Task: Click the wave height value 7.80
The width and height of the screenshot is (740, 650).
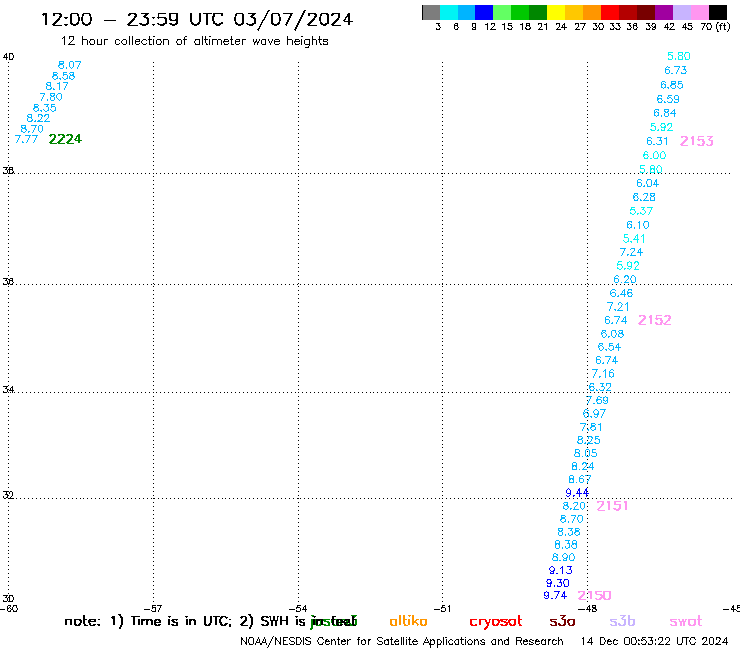Action: click(x=51, y=97)
